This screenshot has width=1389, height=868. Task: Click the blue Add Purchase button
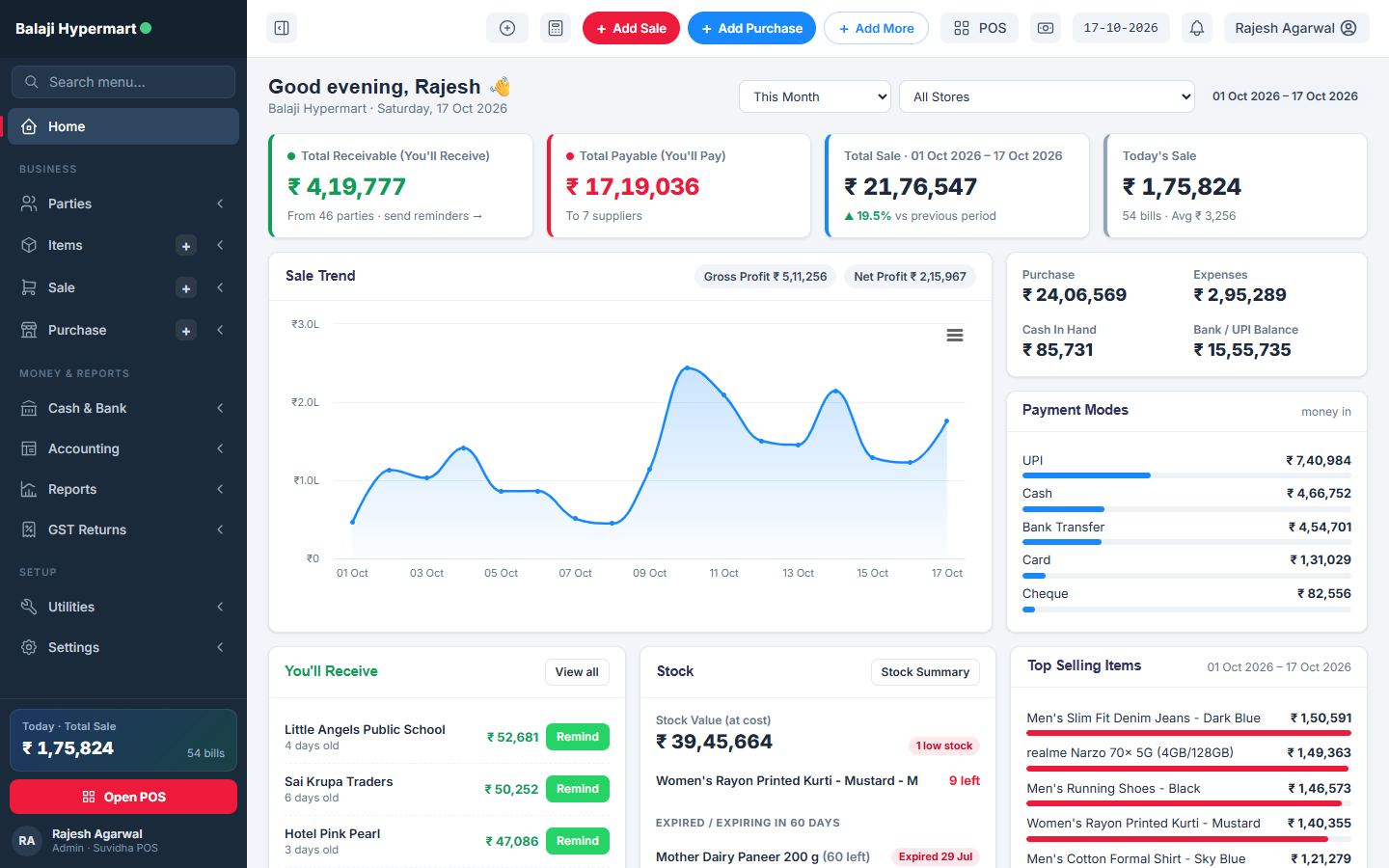tap(751, 28)
